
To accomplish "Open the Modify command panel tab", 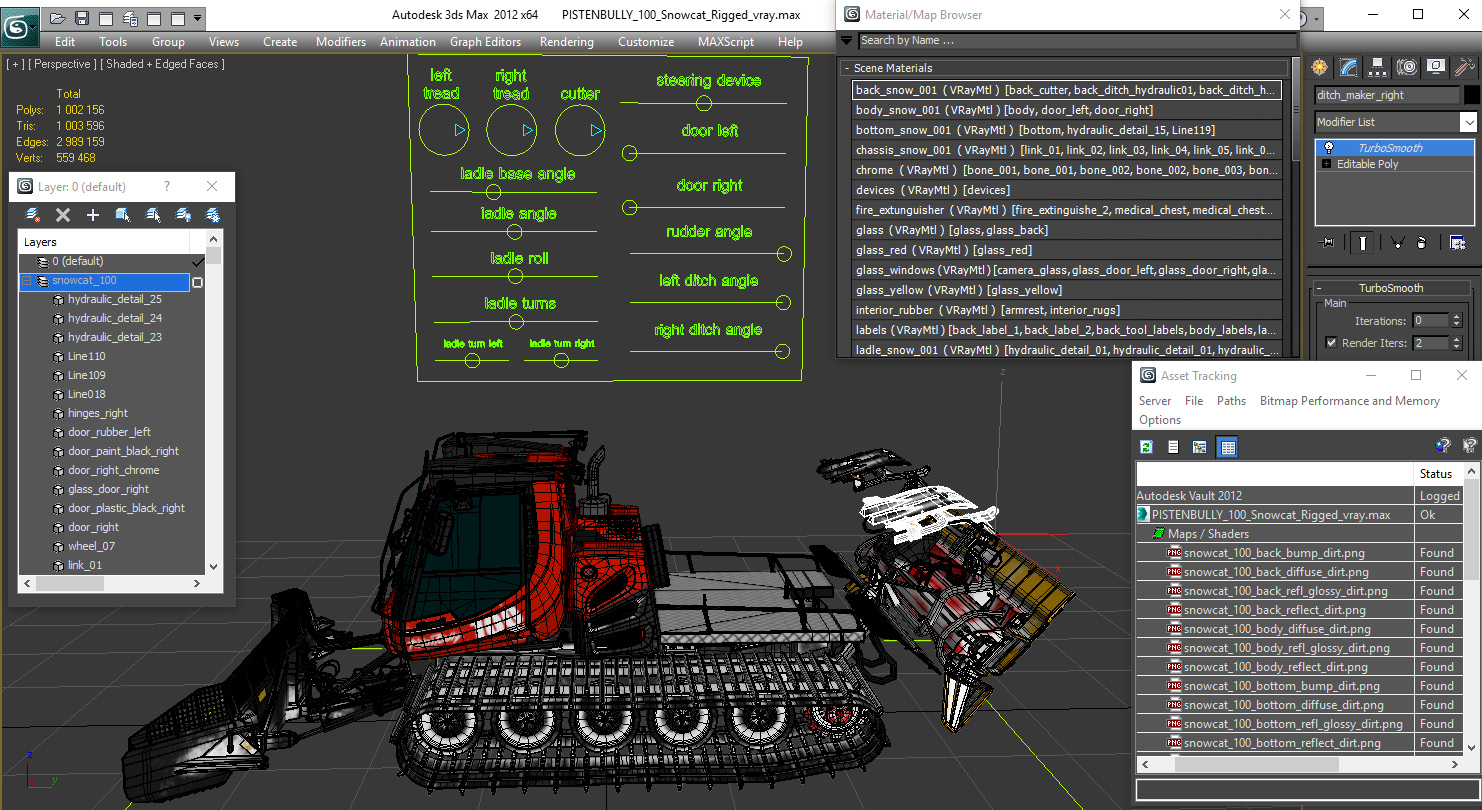I will (x=1349, y=67).
